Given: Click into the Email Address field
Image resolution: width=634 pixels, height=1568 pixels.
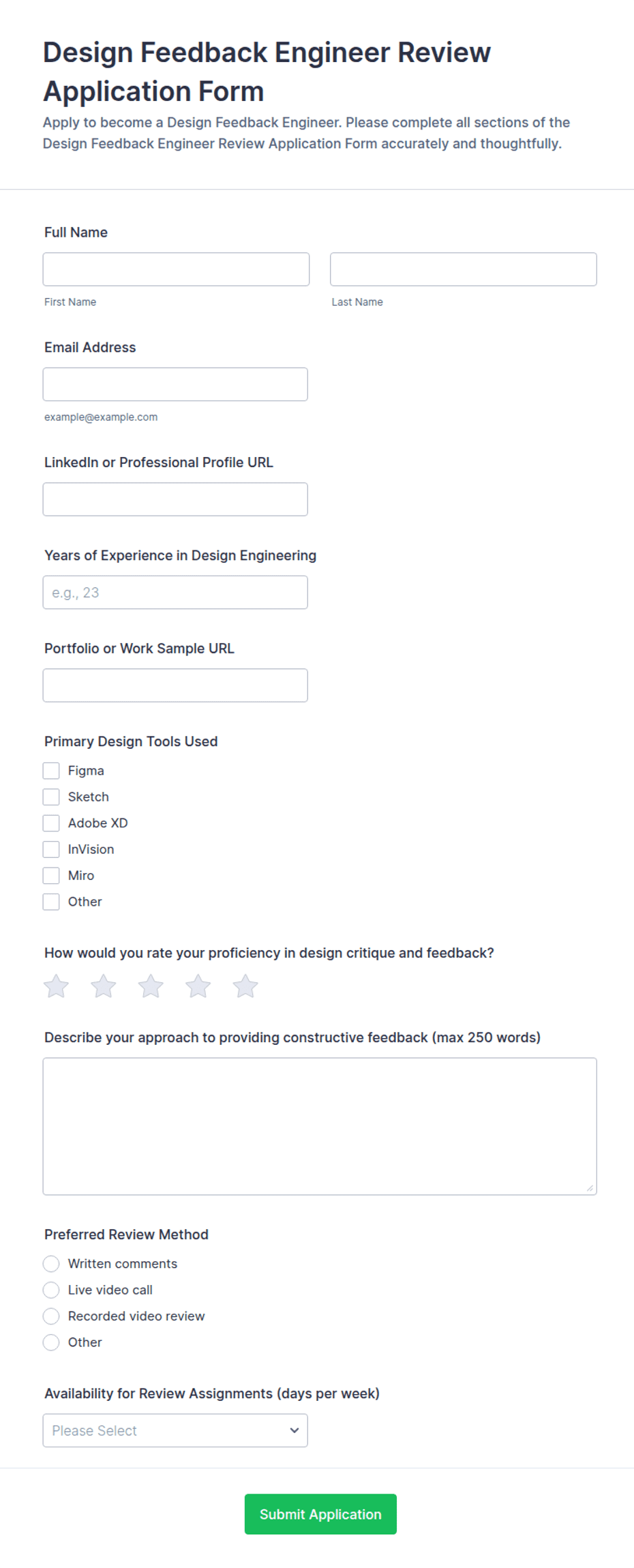Looking at the screenshot, I should [x=175, y=384].
